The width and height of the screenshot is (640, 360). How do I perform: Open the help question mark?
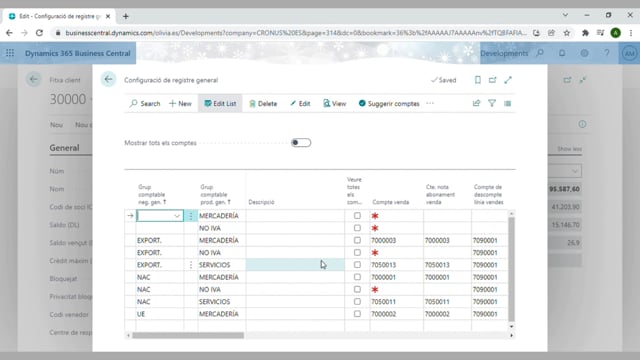607,53
